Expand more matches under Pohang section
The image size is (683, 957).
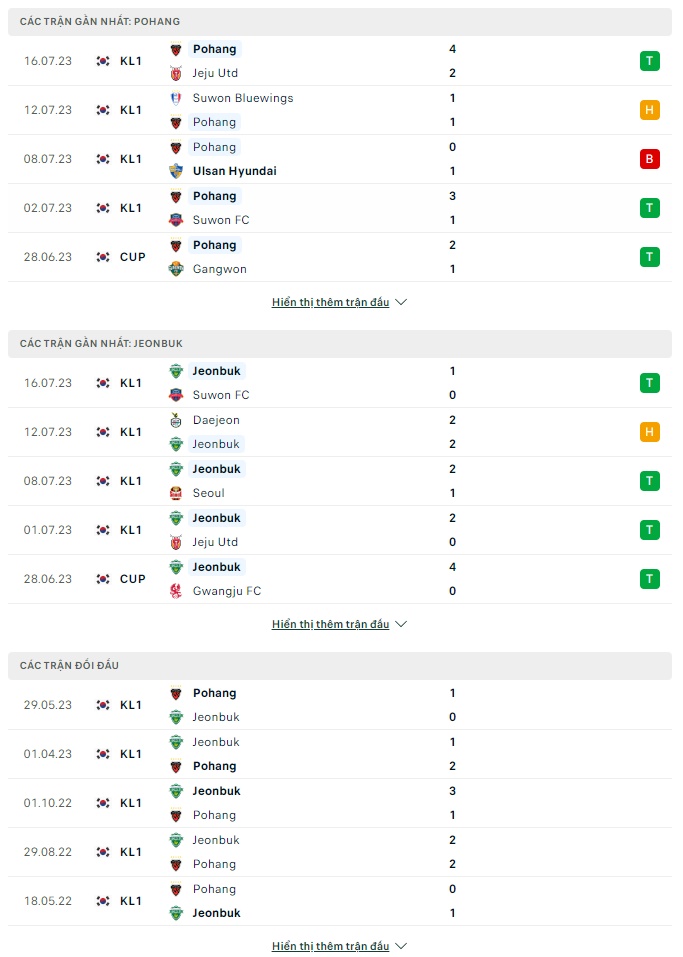(x=339, y=302)
